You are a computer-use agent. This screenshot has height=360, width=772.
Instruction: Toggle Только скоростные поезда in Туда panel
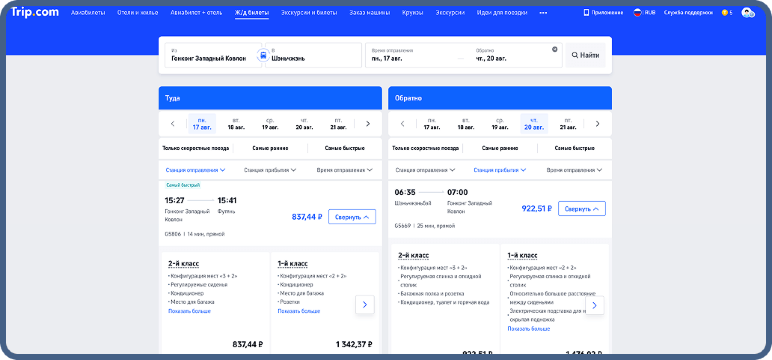click(x=195, y=148)
